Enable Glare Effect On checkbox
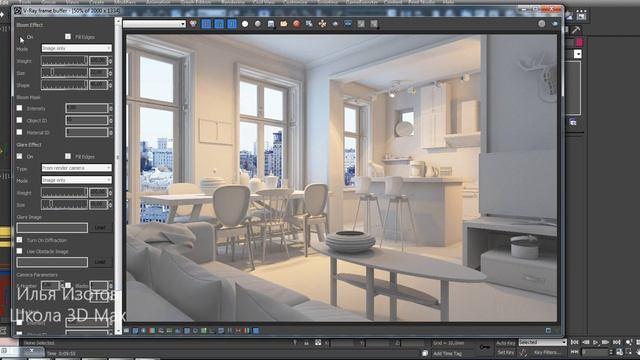The image size is (640, 360). coord(19,156)
